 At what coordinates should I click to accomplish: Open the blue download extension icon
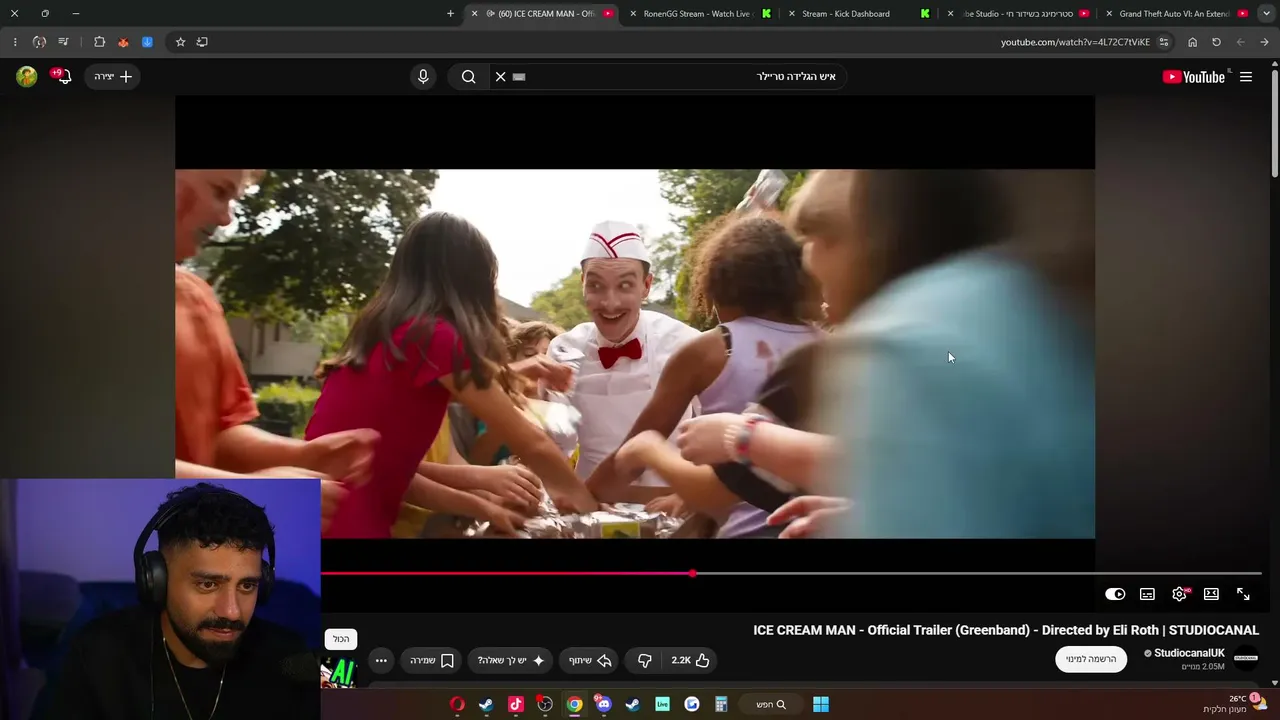point(147,42)
